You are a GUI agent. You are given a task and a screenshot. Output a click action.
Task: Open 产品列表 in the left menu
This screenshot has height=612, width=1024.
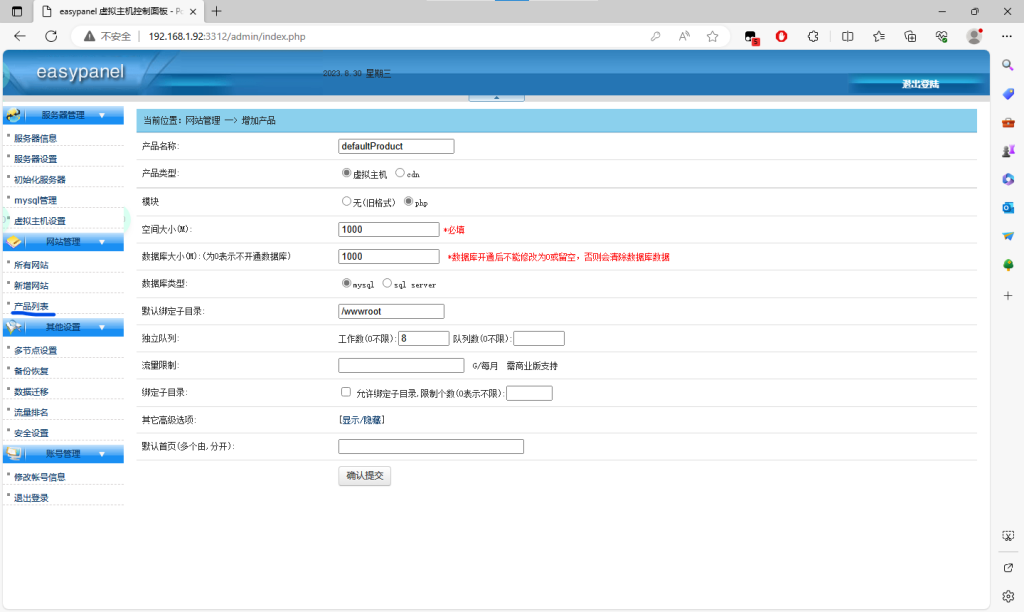pos(31,306)
